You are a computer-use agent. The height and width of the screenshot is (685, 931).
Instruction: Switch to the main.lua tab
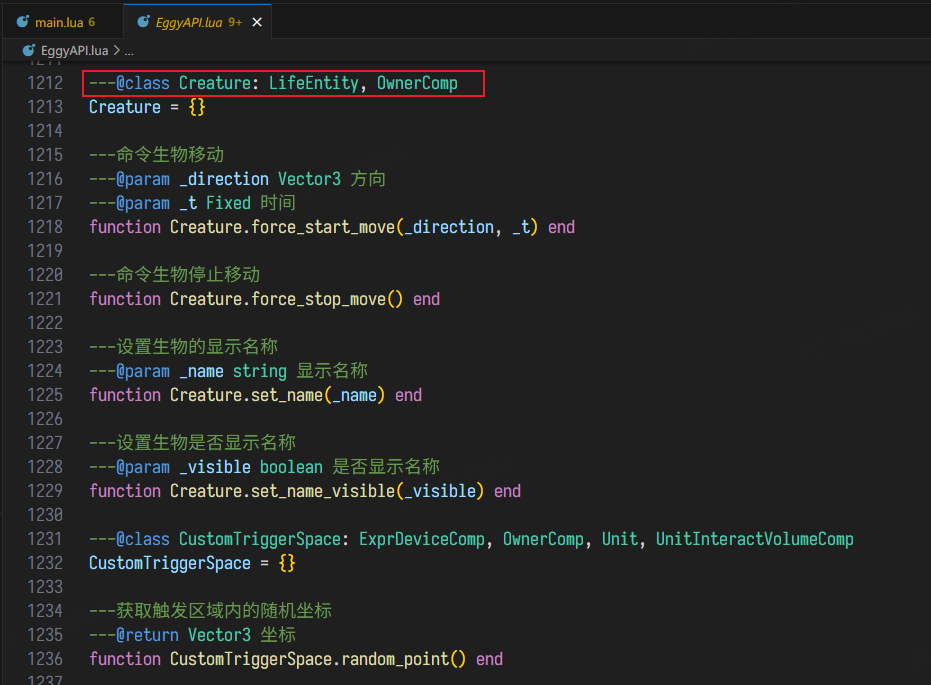coord(61,22)
